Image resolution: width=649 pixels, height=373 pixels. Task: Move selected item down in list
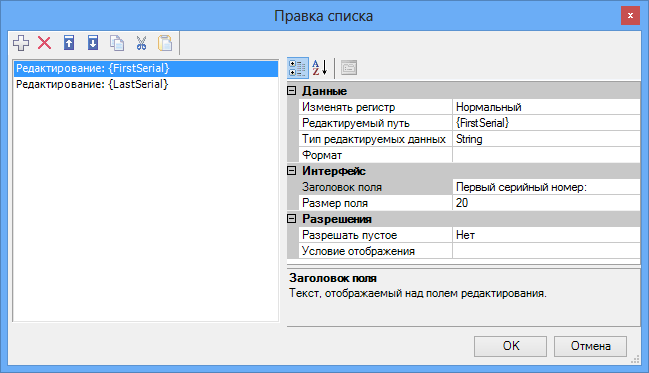(x=93, y=43)
